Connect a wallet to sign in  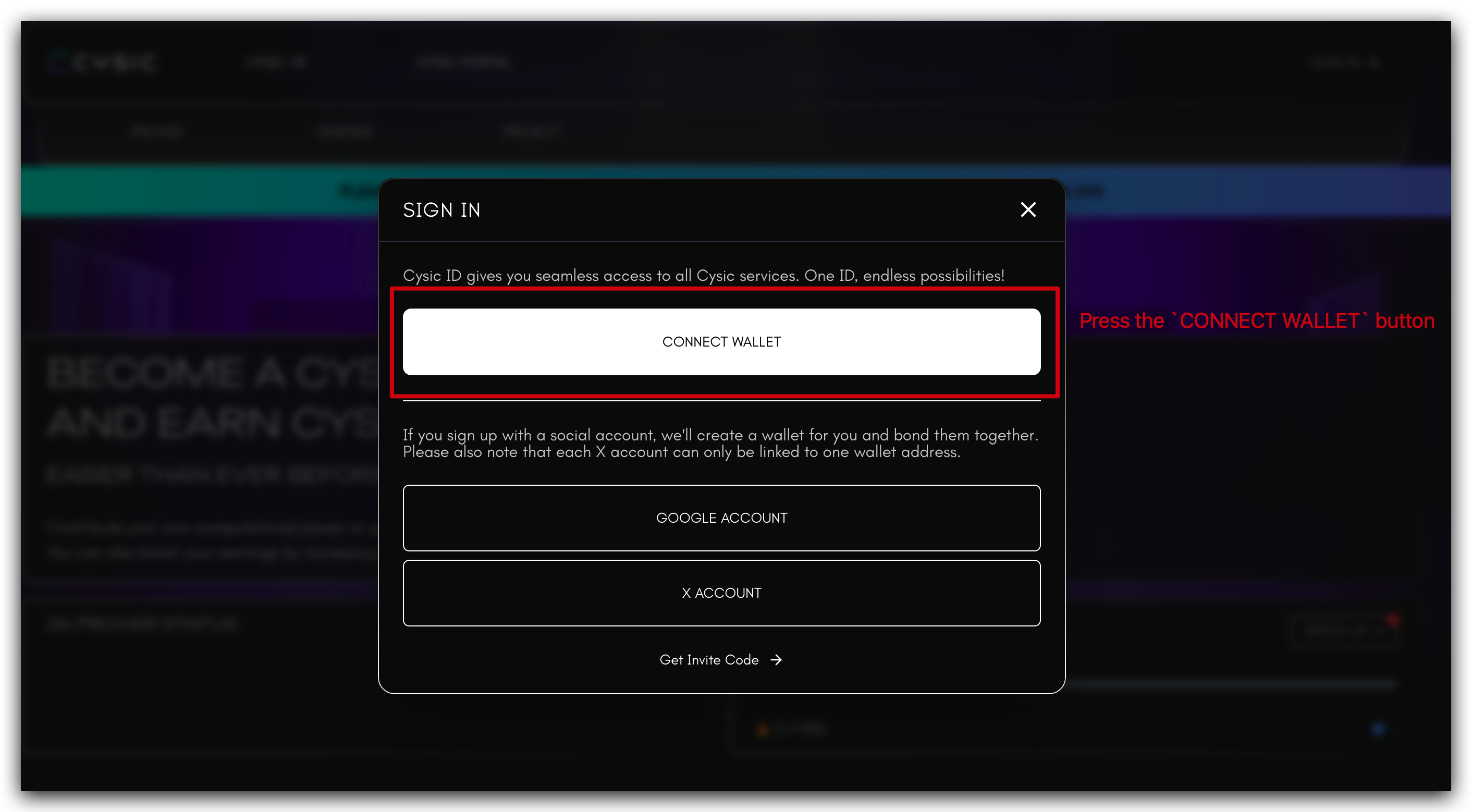click(721, 342)
